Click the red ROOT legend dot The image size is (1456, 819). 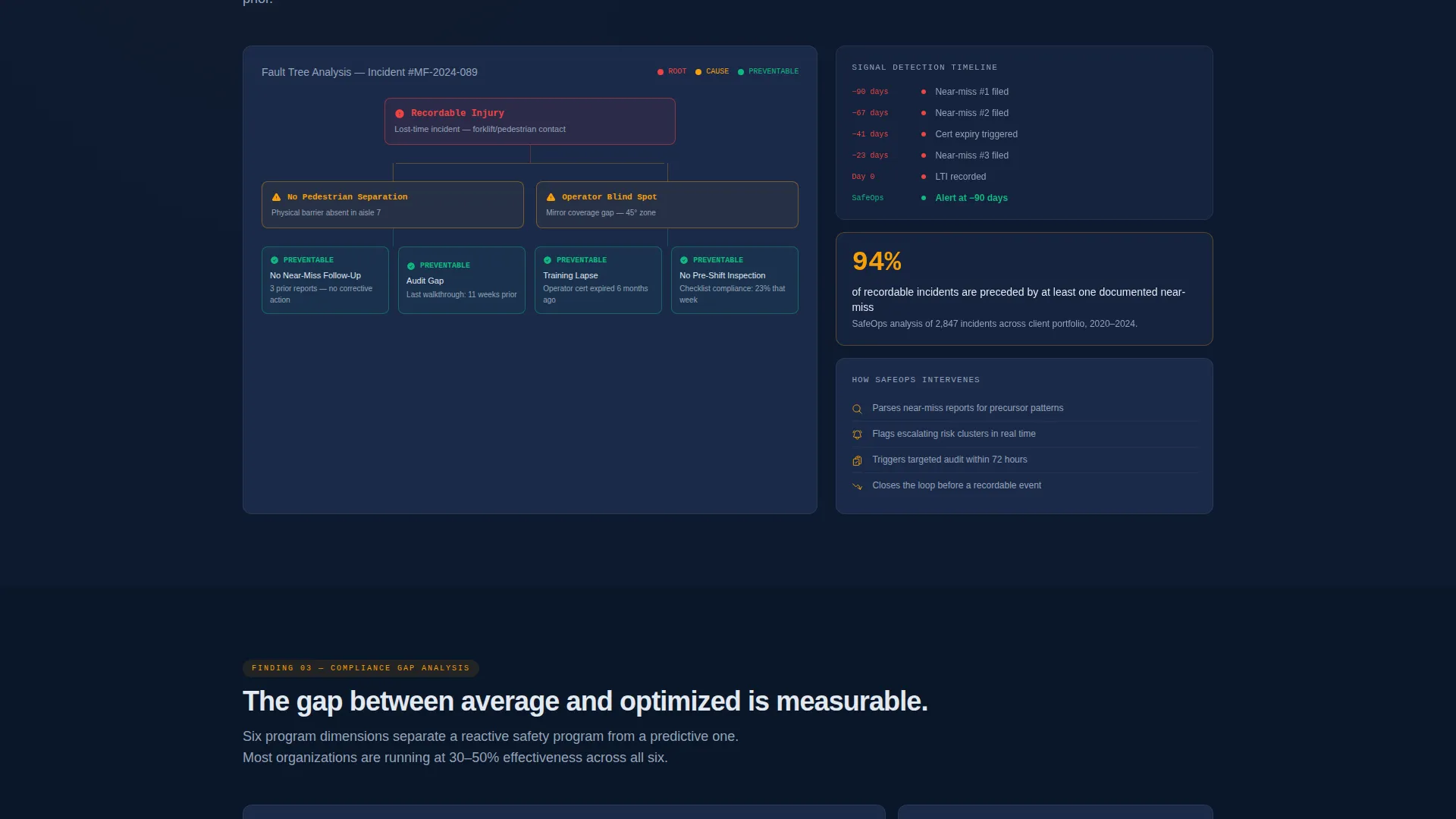pos(661,72)
